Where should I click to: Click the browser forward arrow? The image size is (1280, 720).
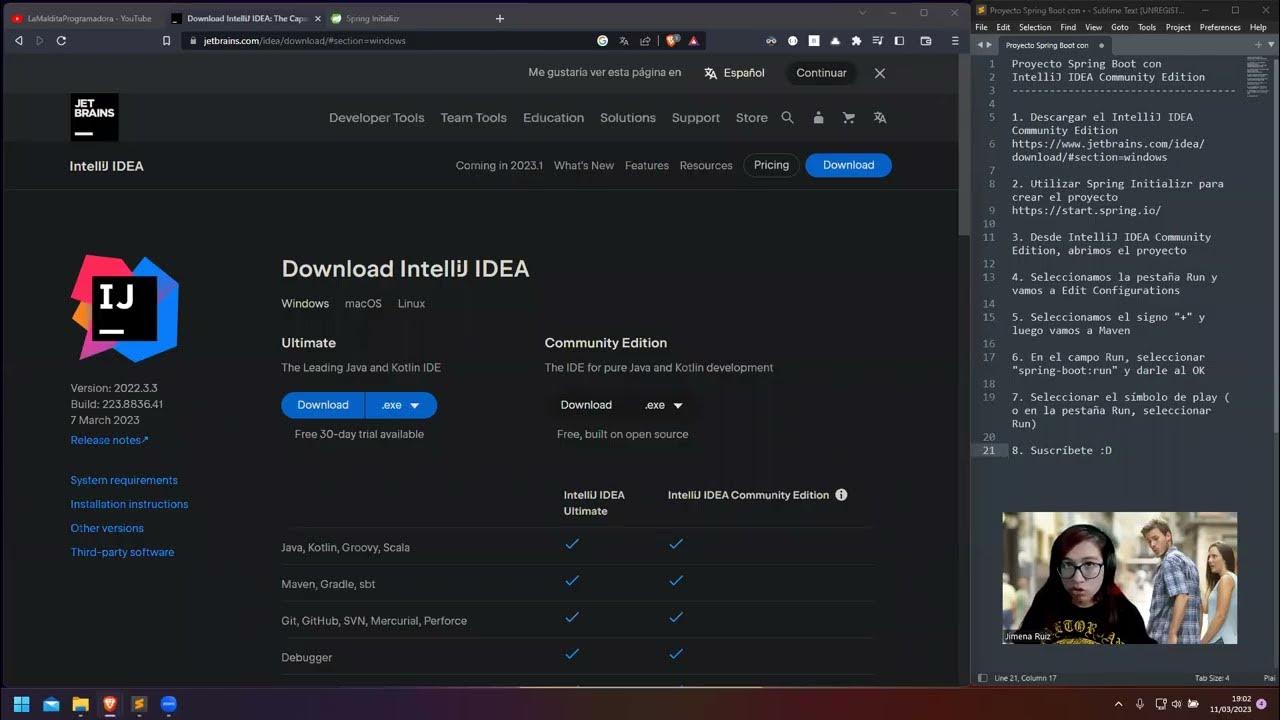pos(40,41)
